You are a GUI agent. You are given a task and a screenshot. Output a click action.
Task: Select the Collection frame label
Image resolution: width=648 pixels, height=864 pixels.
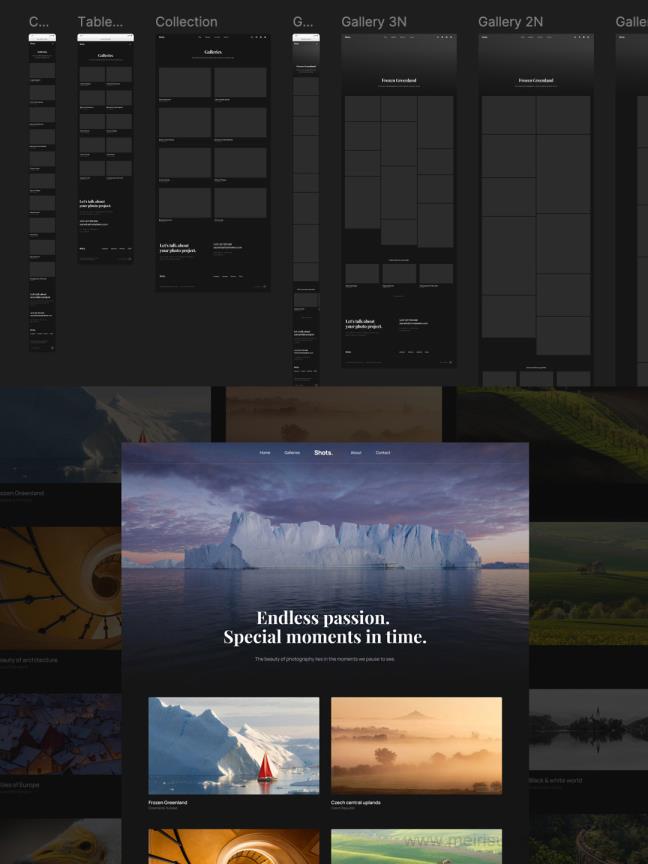pyautogui.click(x=186, y=22)
